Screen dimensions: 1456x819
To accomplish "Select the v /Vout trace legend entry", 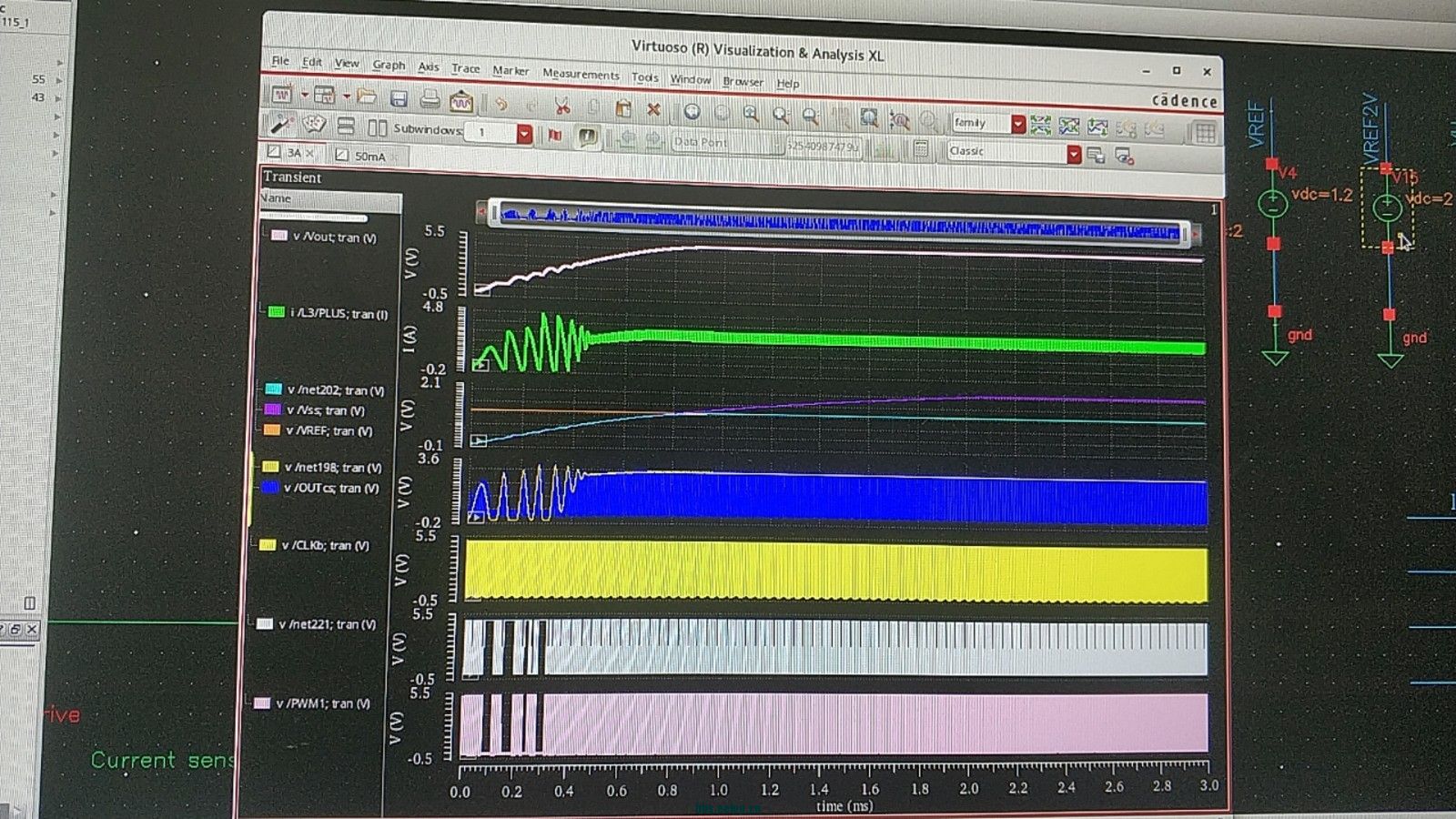I will click(x=325, y=237).
